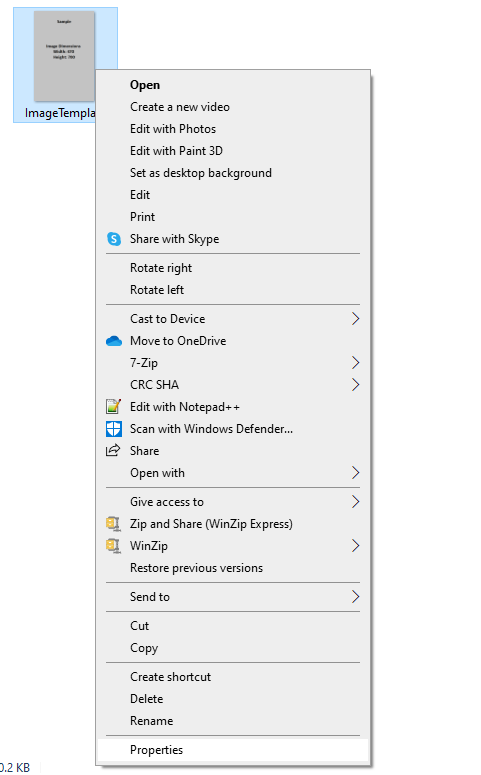Image resolution: width=481 pixels, height=775 pixels.
Task: Click the Share arrow icon
Action: coord(113,450)
